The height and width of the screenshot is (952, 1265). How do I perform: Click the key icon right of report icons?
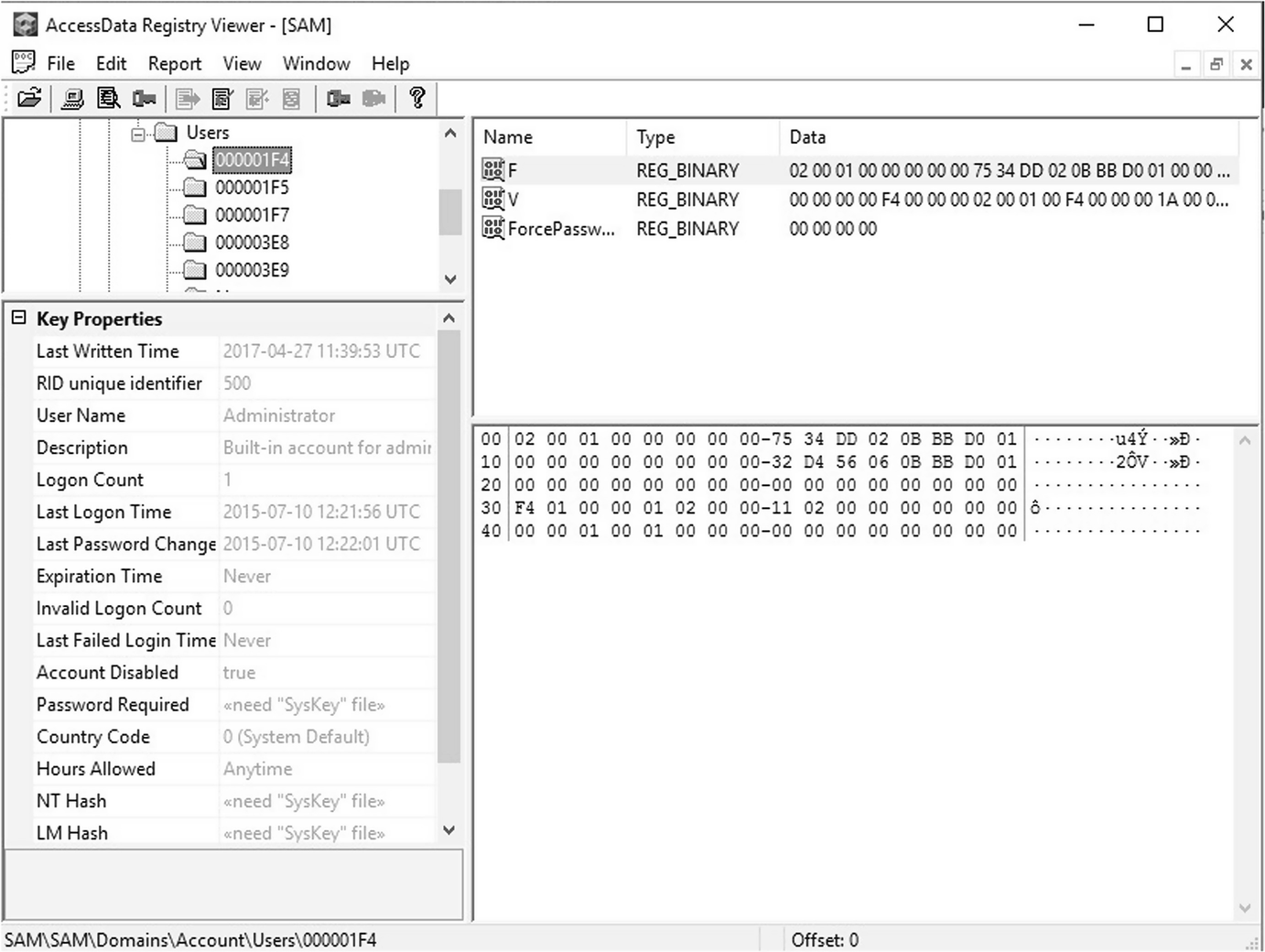(339, 98)
